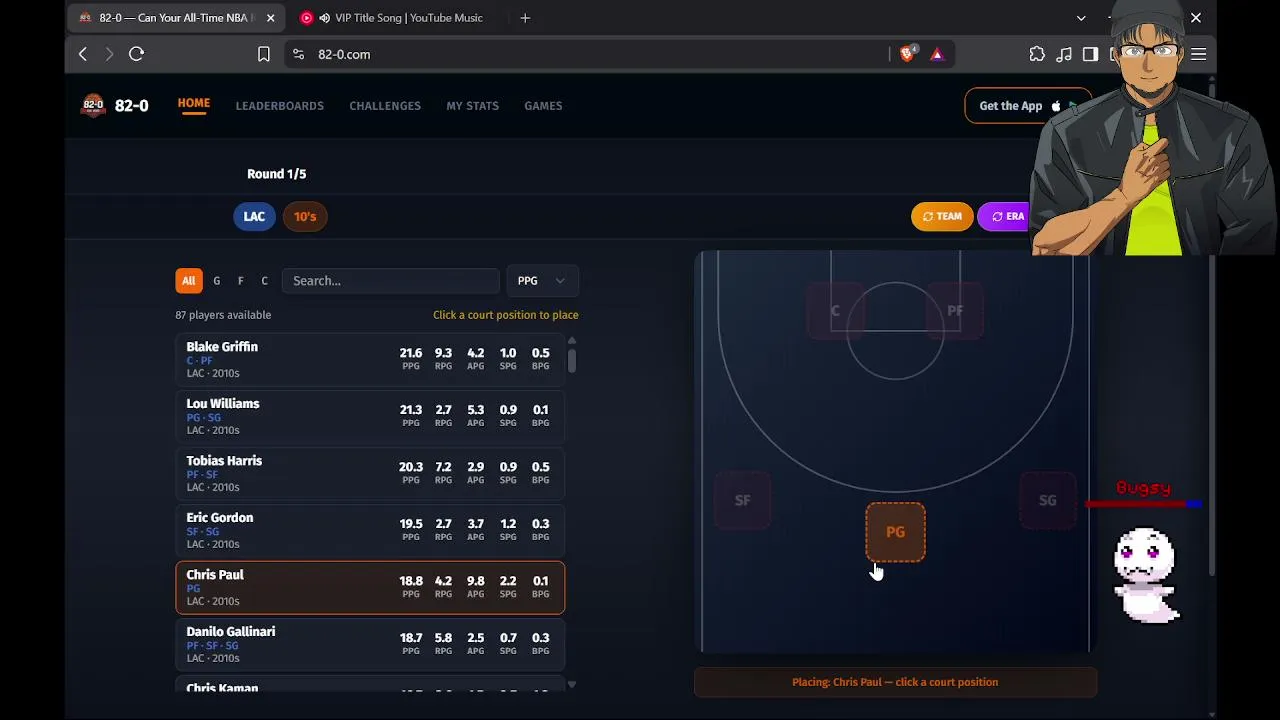Go to the HOME nav item
The height and width of the screenshot is (720, 1280).
[x=194, y=103]
